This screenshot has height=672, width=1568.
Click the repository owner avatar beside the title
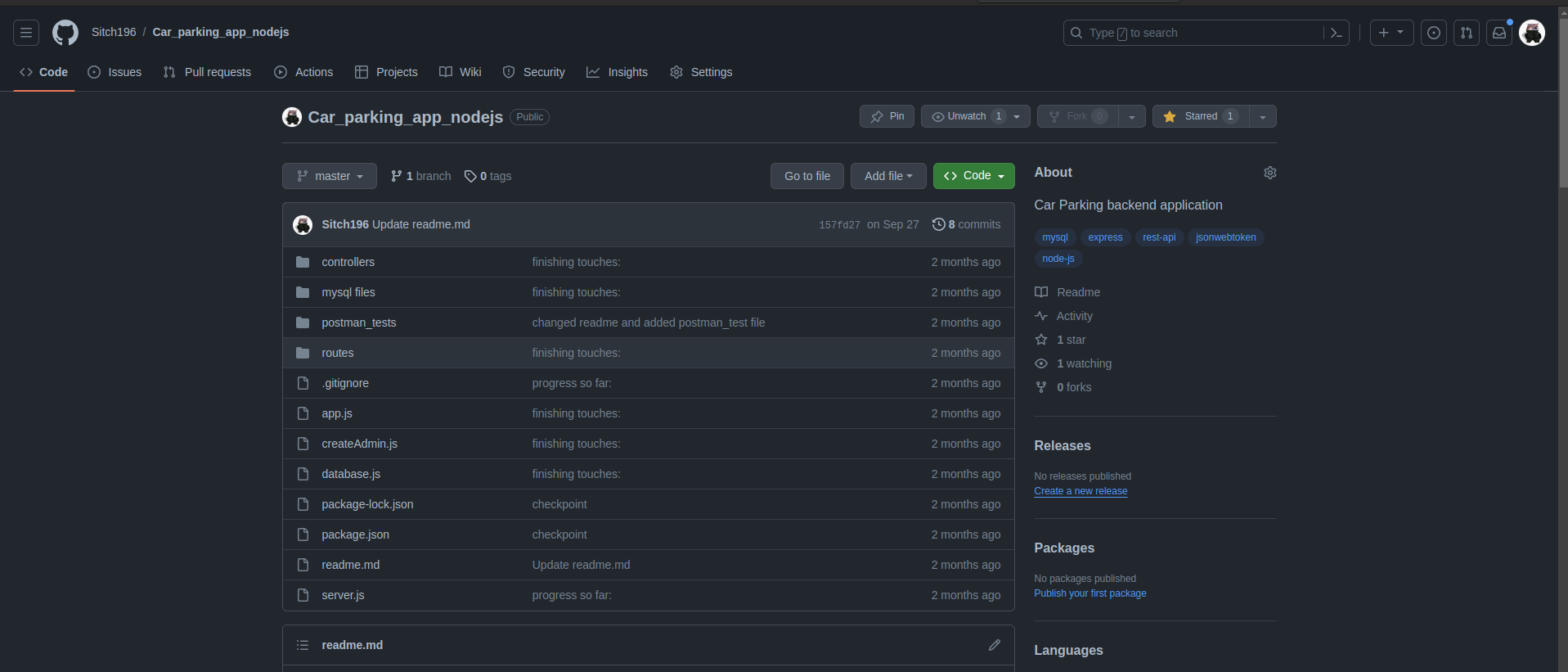(x=292, y=117)
